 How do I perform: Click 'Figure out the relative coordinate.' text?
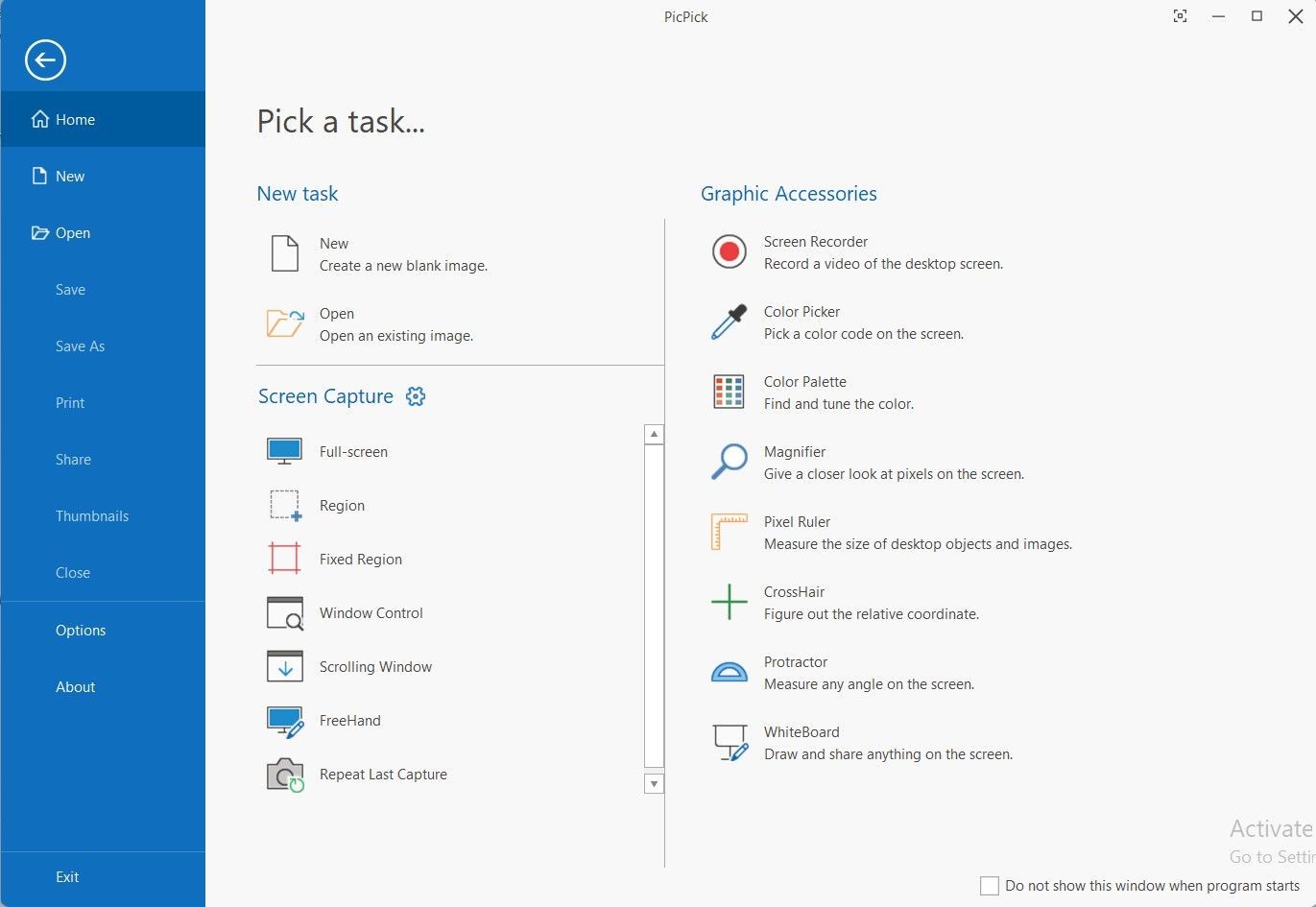pyautogui.click(x=872, y=614)
